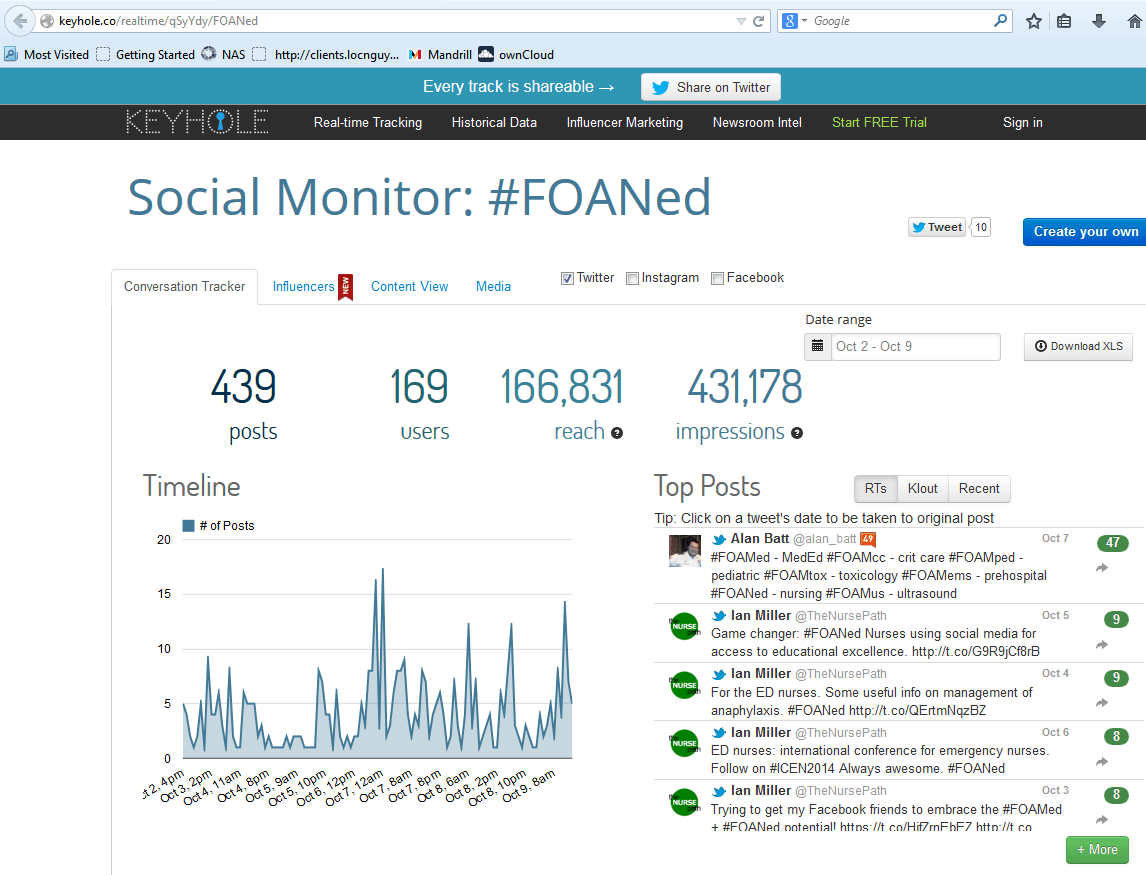The height and width of the screenshot is (875, 1146).
Task: Bookmark this page with star icon
Action: point(1034,21)
